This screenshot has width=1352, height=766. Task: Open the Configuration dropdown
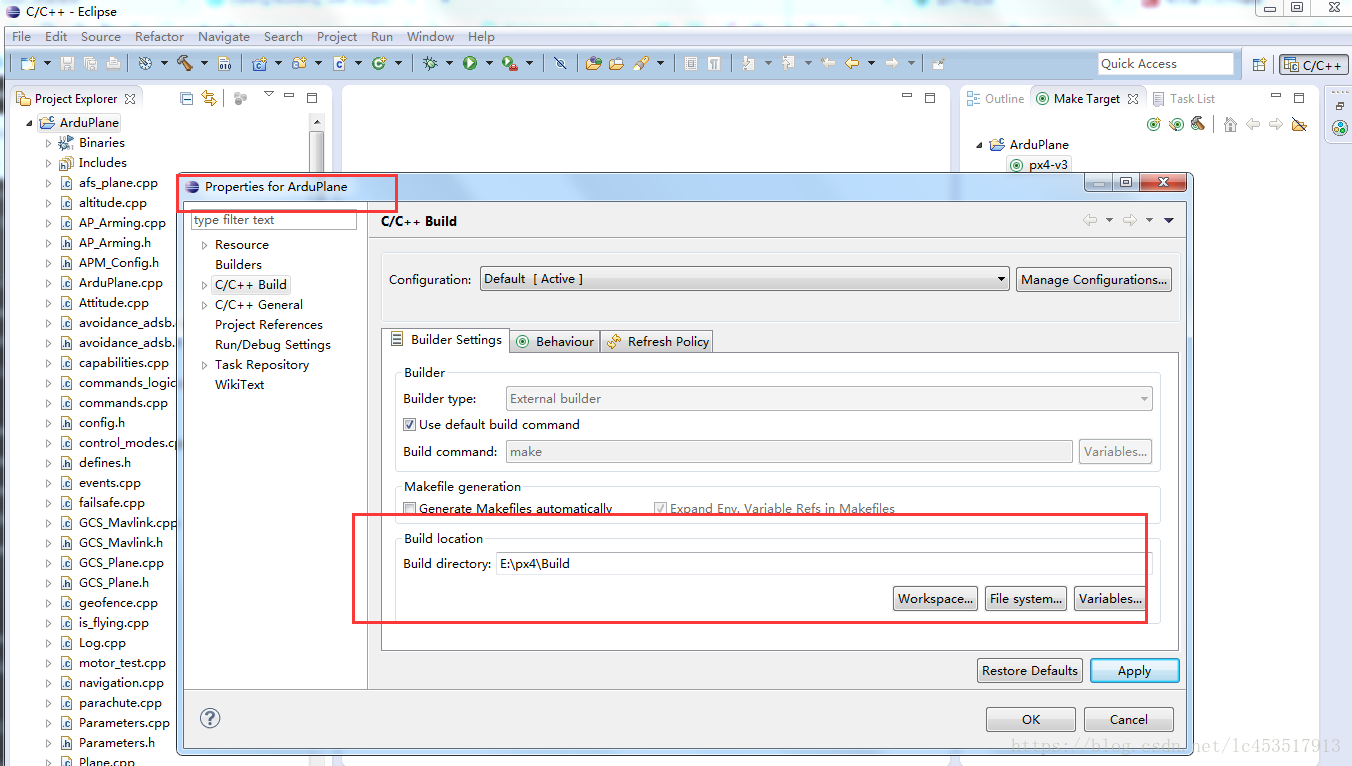pos(745,279)
